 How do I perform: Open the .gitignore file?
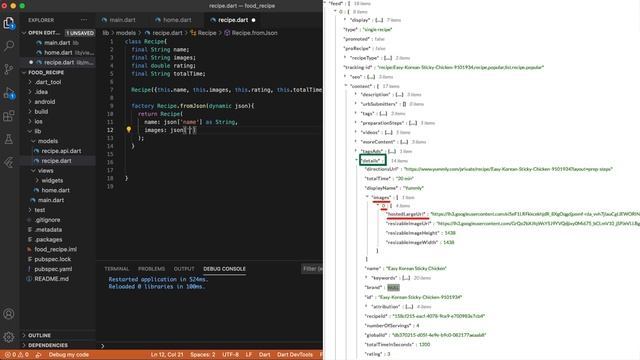tap(47, 220)
